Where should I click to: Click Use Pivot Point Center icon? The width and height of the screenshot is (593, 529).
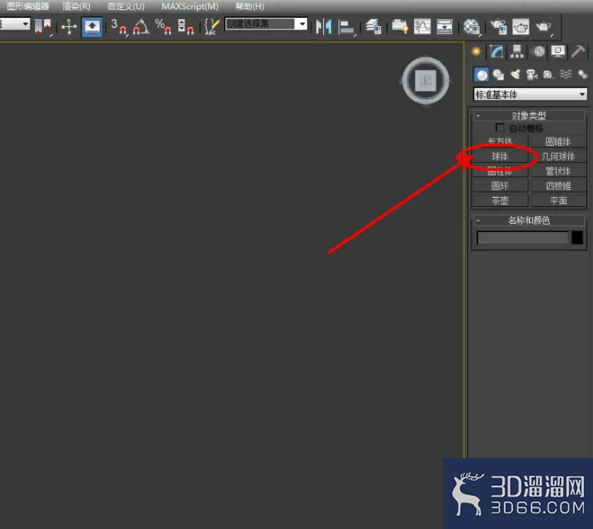42,26
